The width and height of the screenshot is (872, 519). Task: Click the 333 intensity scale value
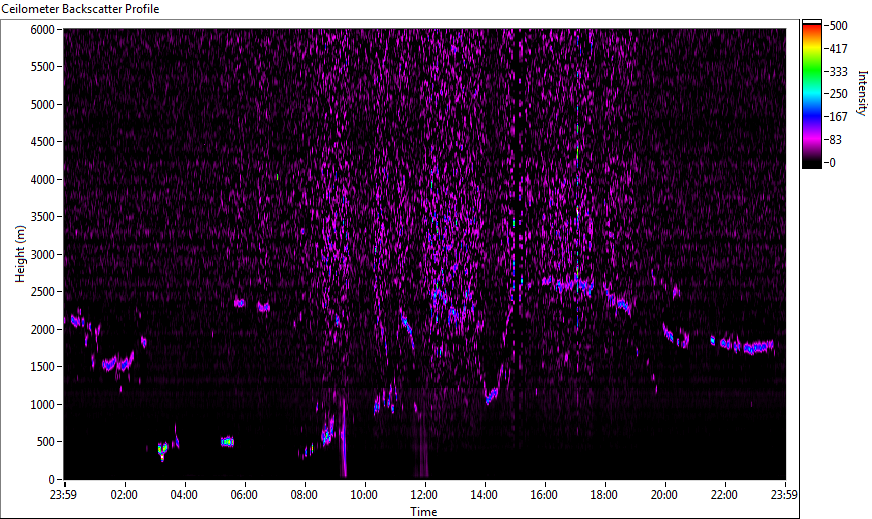pos(838,72)
